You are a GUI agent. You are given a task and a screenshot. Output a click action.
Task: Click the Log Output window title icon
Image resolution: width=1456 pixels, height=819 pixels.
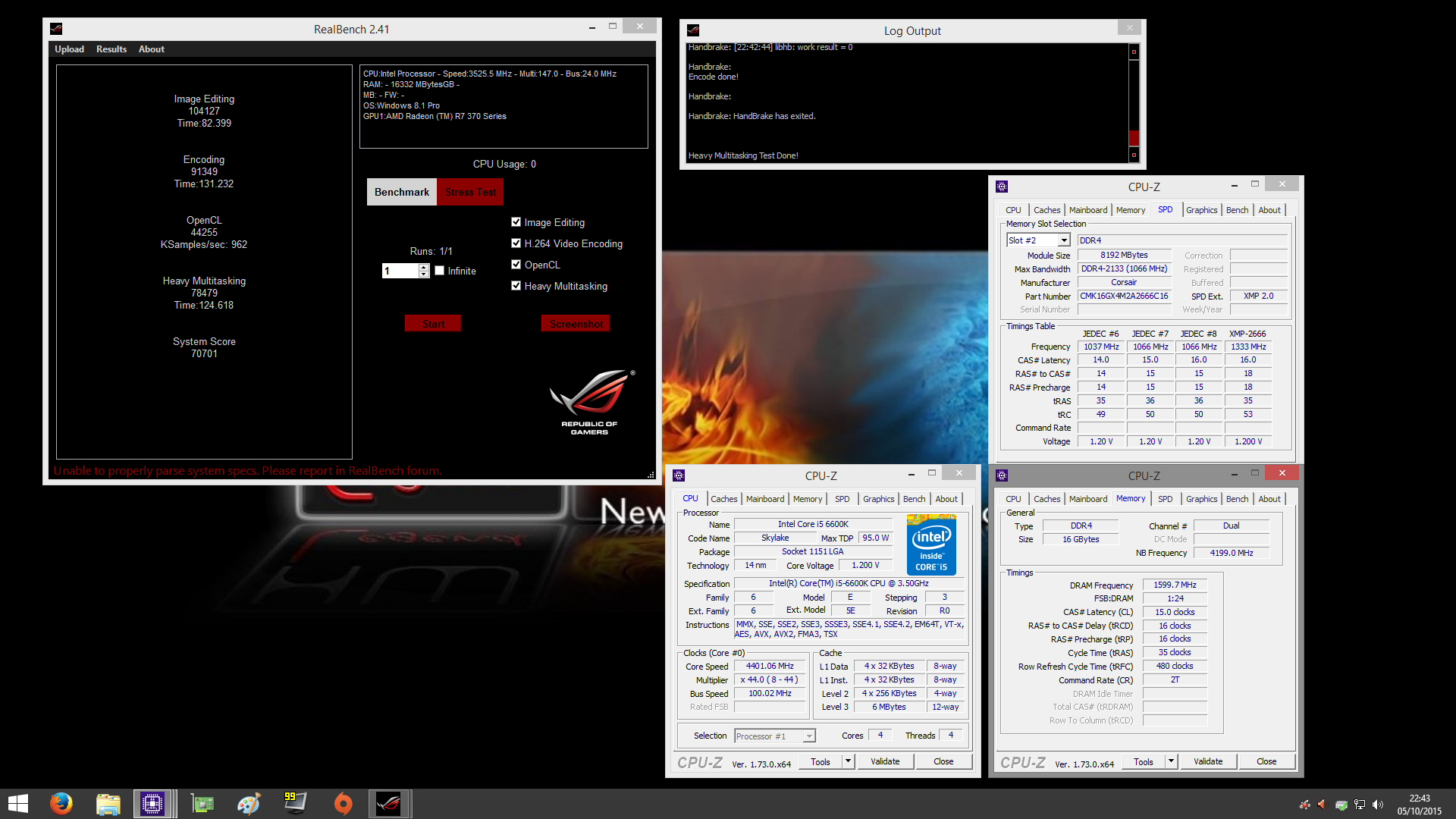click(693, 30)
